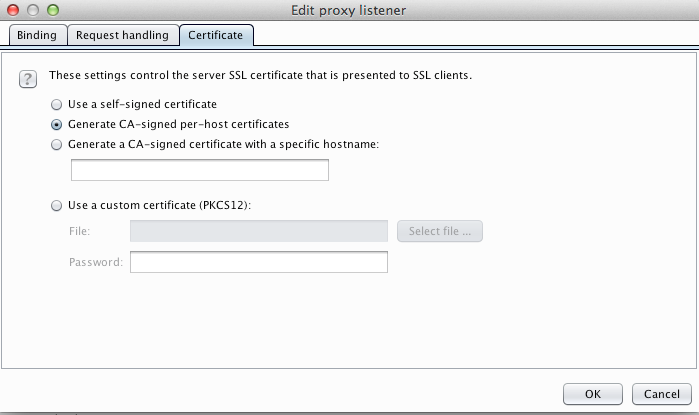Minimize the dialog with the yellow button
The width and height of the screenshot is (699, 415).
(32, 10)
